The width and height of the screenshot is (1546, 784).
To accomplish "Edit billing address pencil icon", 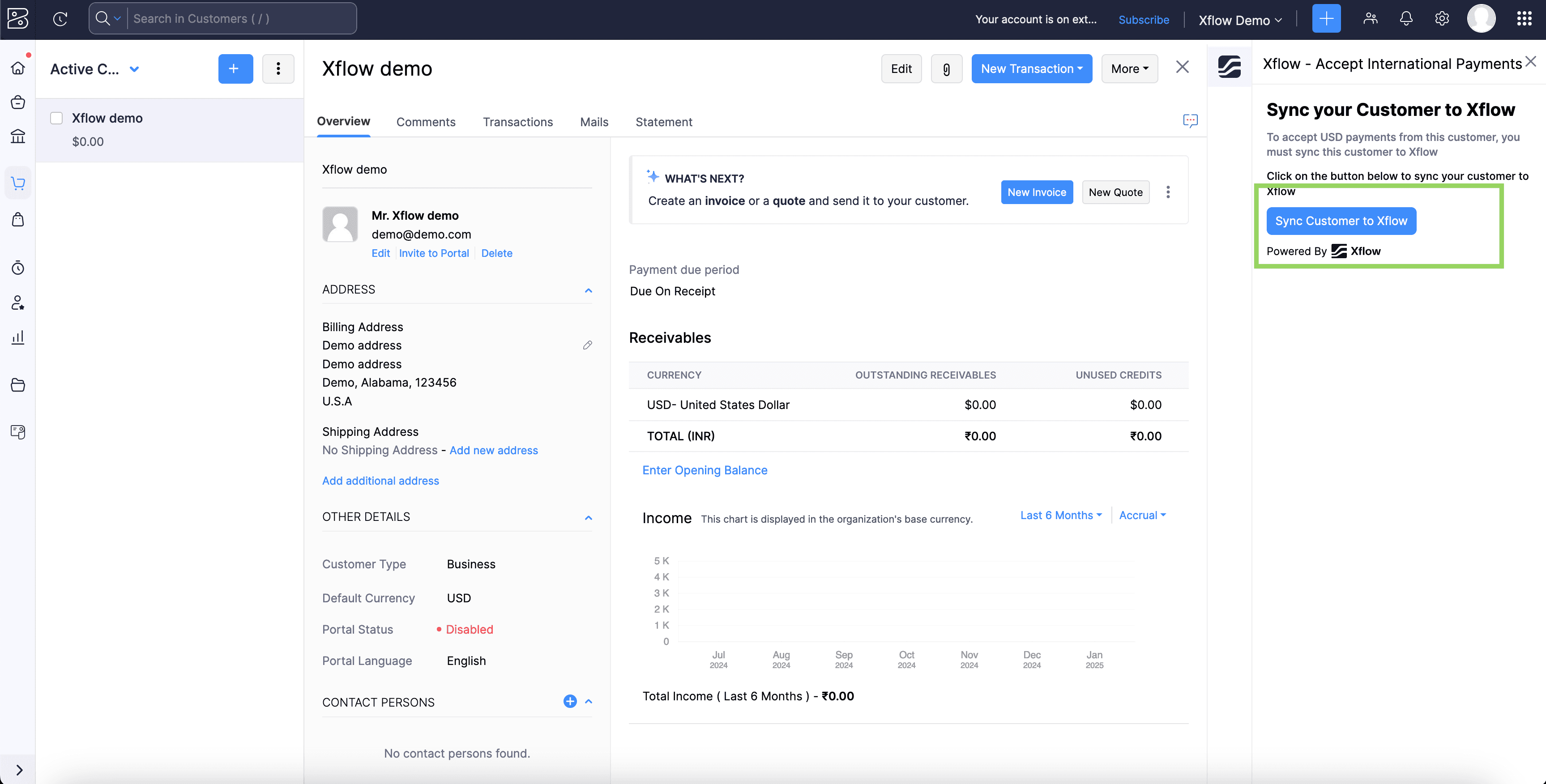I will 588,345.
